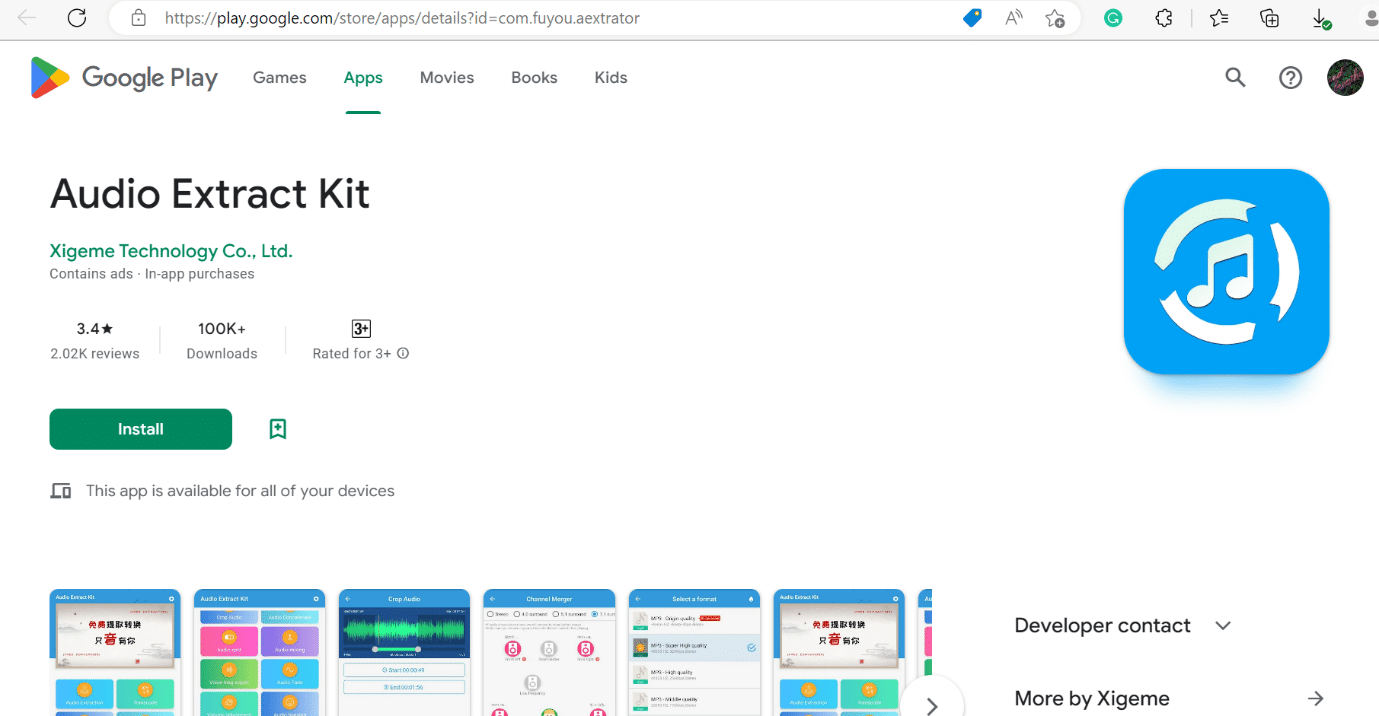
Task: Open the More by Xigeme arrow
Action: click(x=1316, y=698)
